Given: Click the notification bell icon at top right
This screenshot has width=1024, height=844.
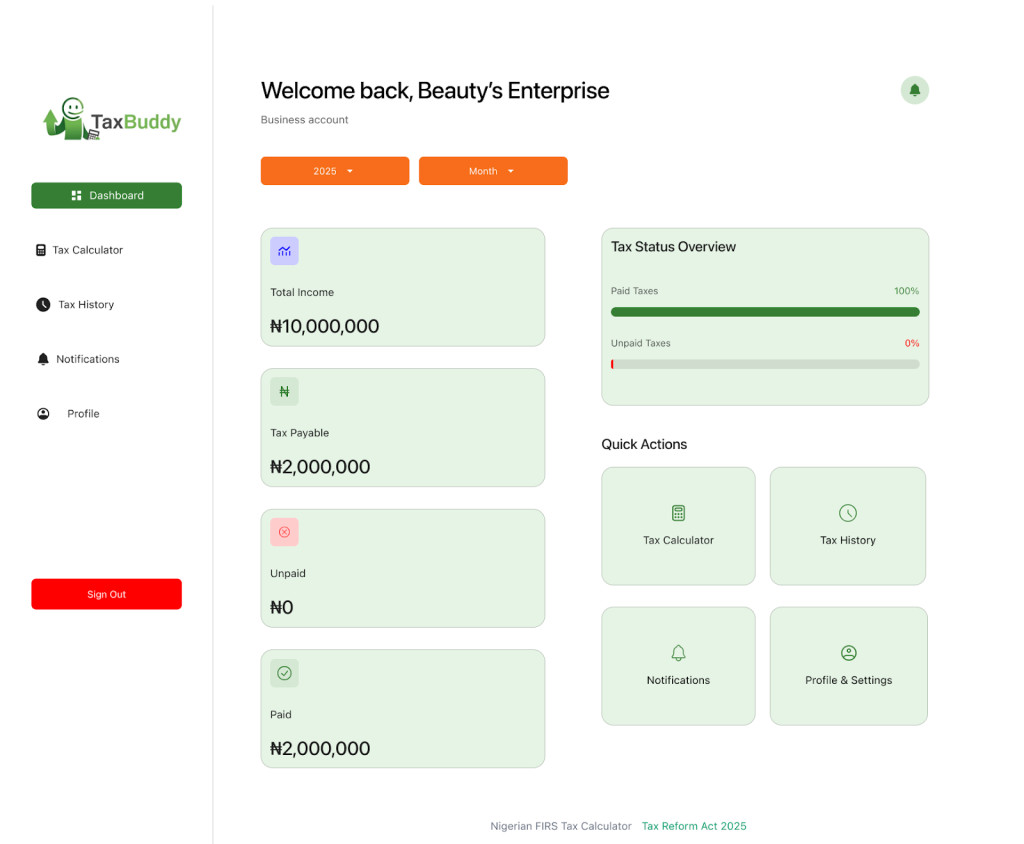Looking at the screenshot, I should coord(914,90).
